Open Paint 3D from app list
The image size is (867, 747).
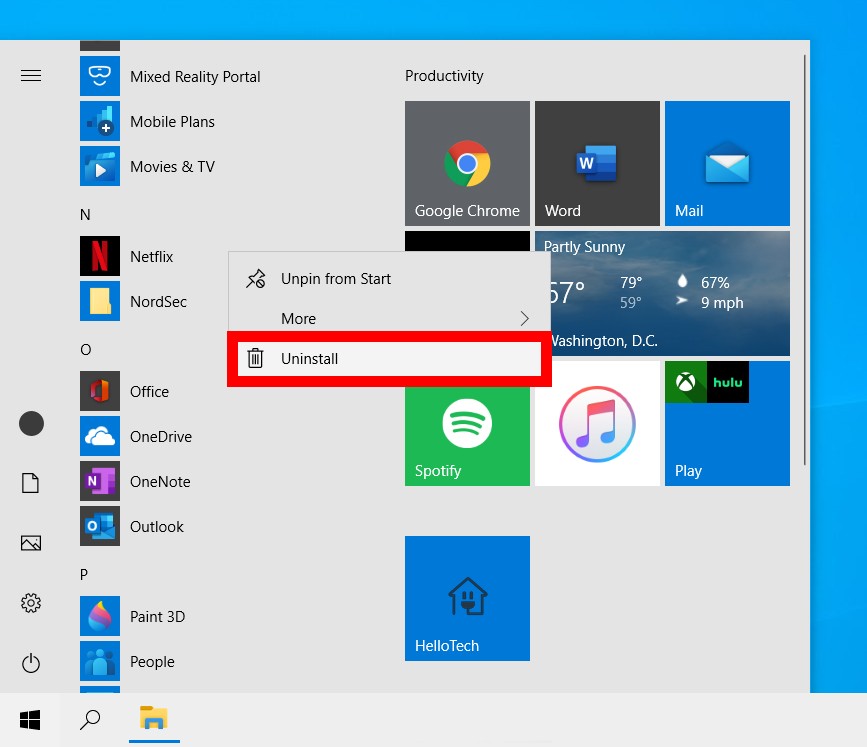[x=157, y=617]
